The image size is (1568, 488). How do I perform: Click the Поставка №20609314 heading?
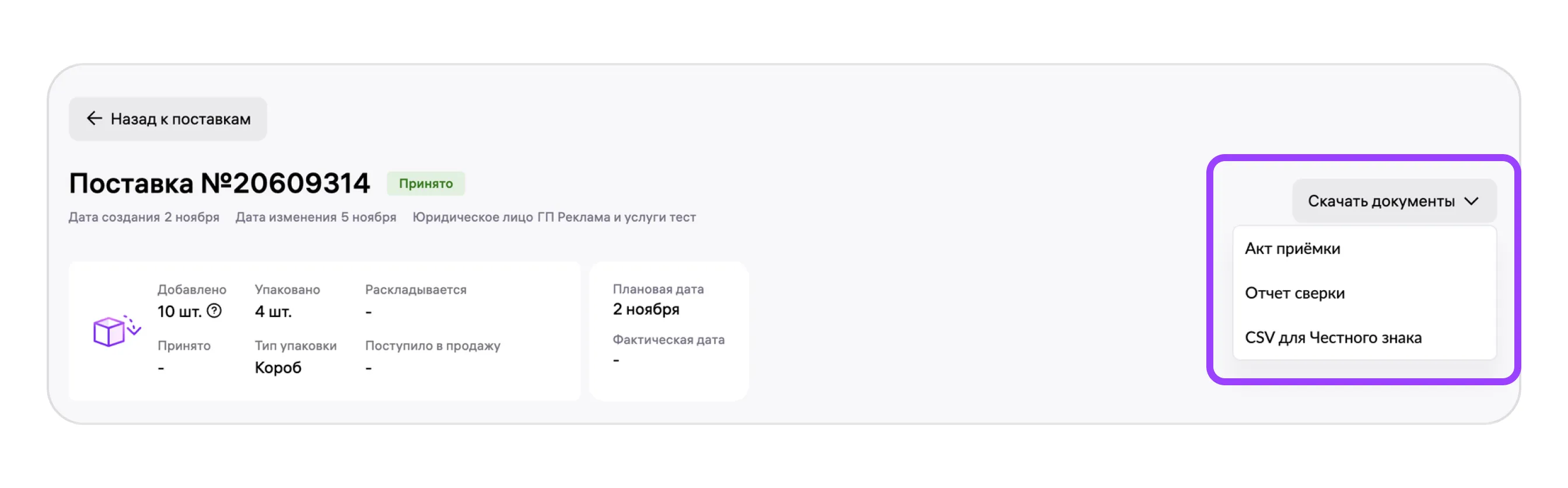click(x=219, y=183)
